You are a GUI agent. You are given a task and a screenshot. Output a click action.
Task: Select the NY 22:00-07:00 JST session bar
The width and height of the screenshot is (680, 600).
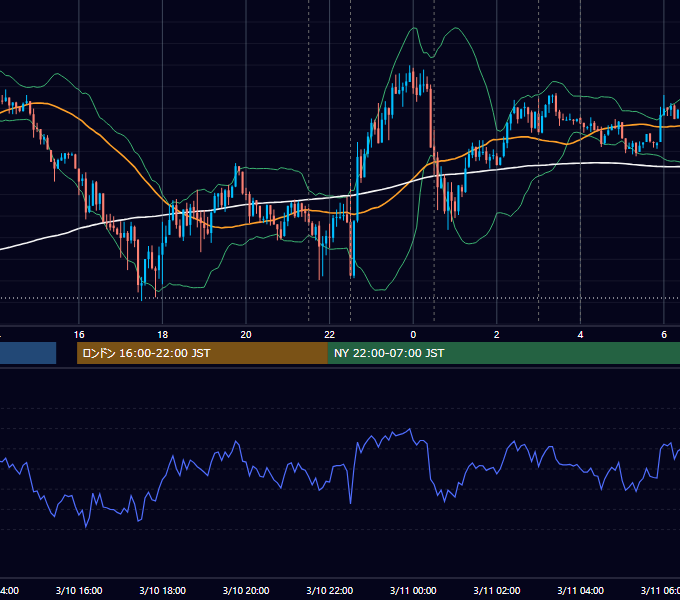tap(504, 353)
